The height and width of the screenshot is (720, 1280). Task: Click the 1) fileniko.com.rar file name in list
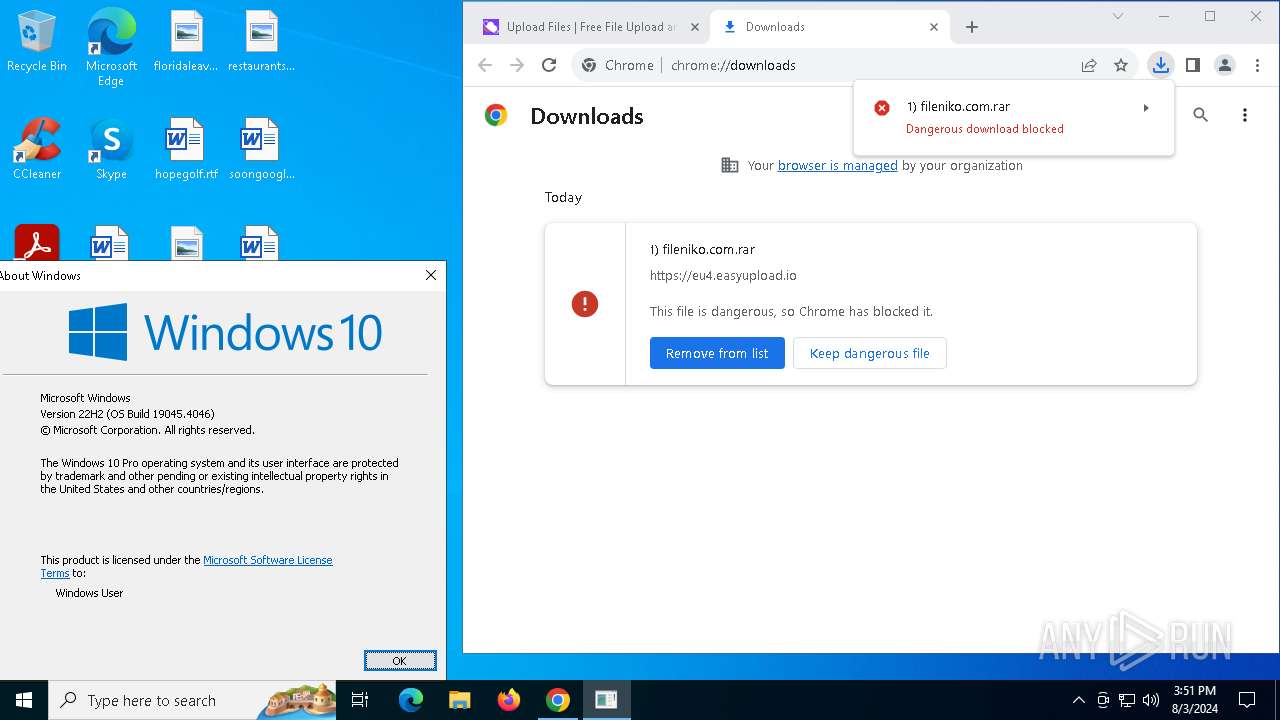(702, 250)
